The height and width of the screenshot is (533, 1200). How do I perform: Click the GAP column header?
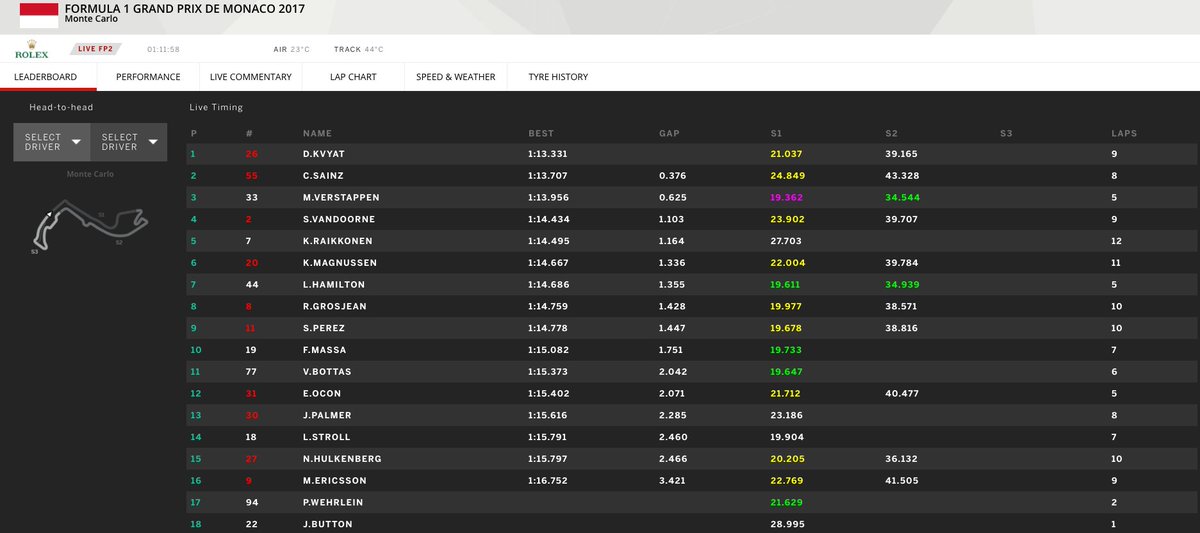pyautogui.click(x=670, y=133)
